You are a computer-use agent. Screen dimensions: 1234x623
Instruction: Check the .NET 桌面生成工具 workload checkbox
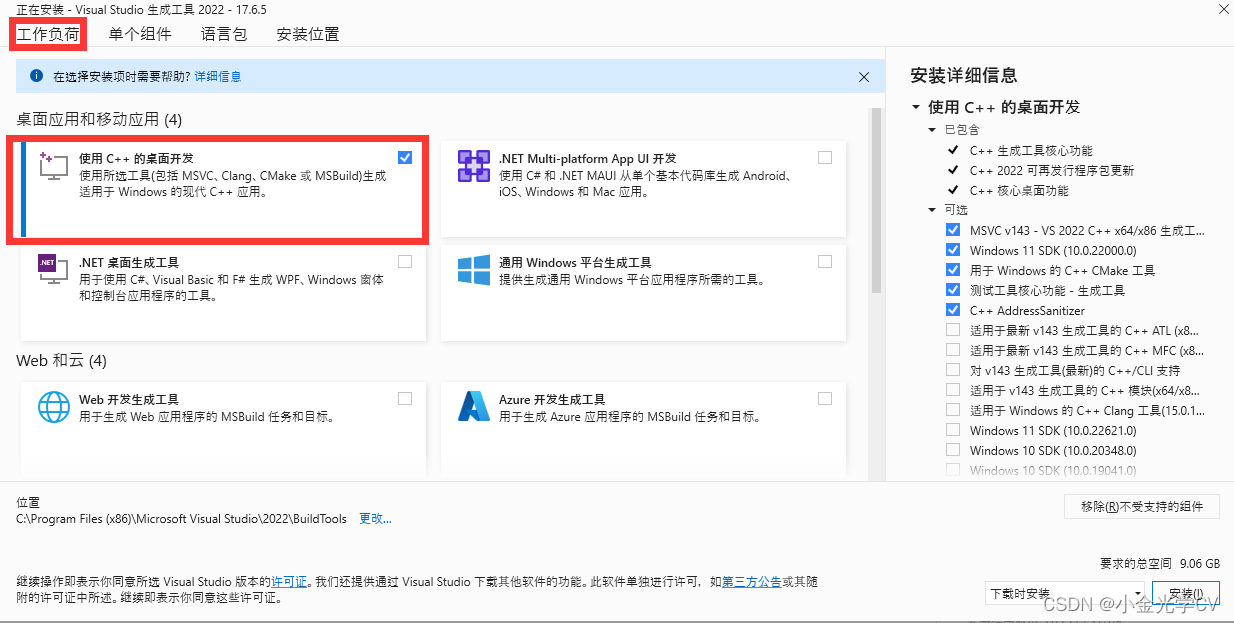click(x=404, y=262)
